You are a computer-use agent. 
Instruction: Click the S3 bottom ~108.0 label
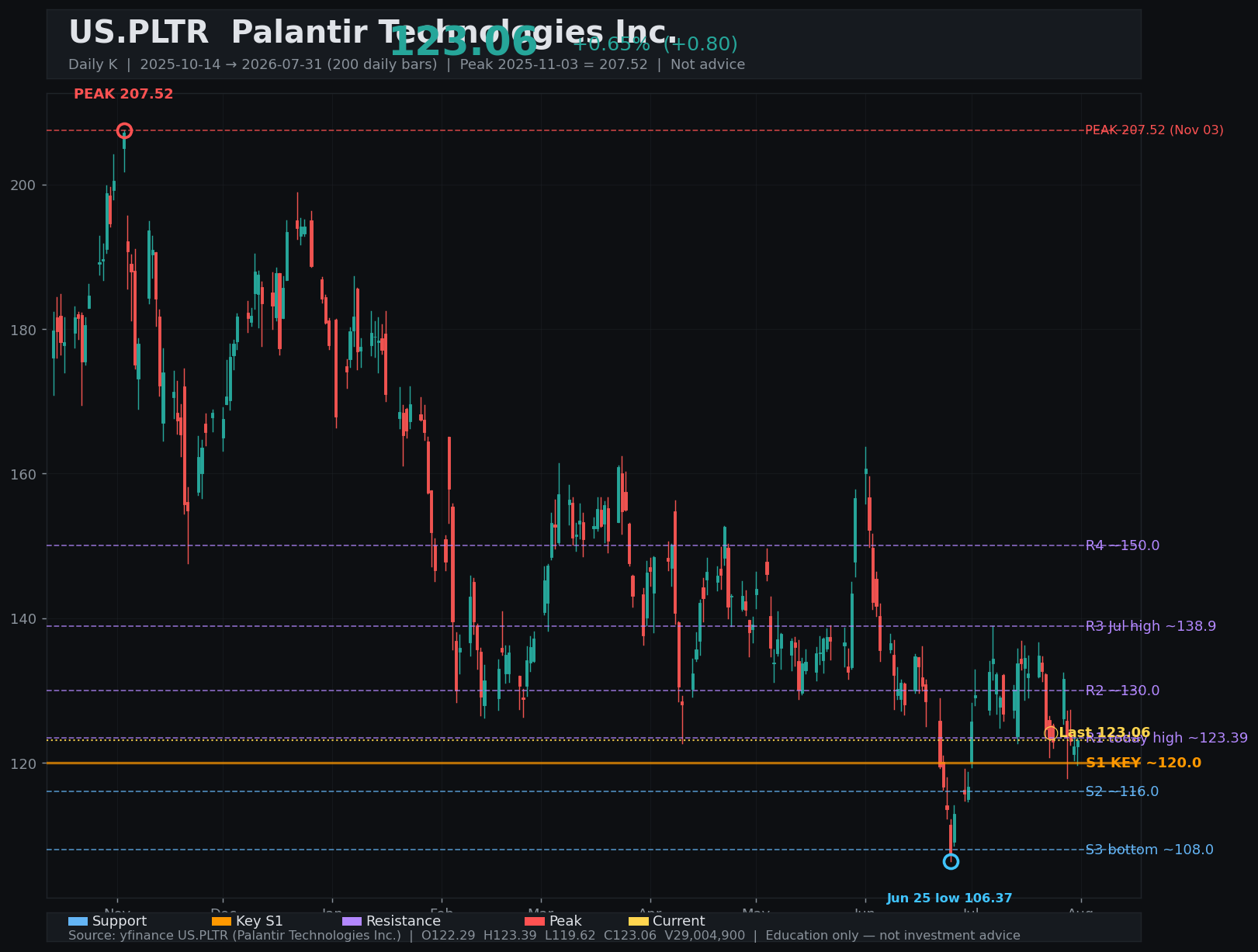[1149, 850]
